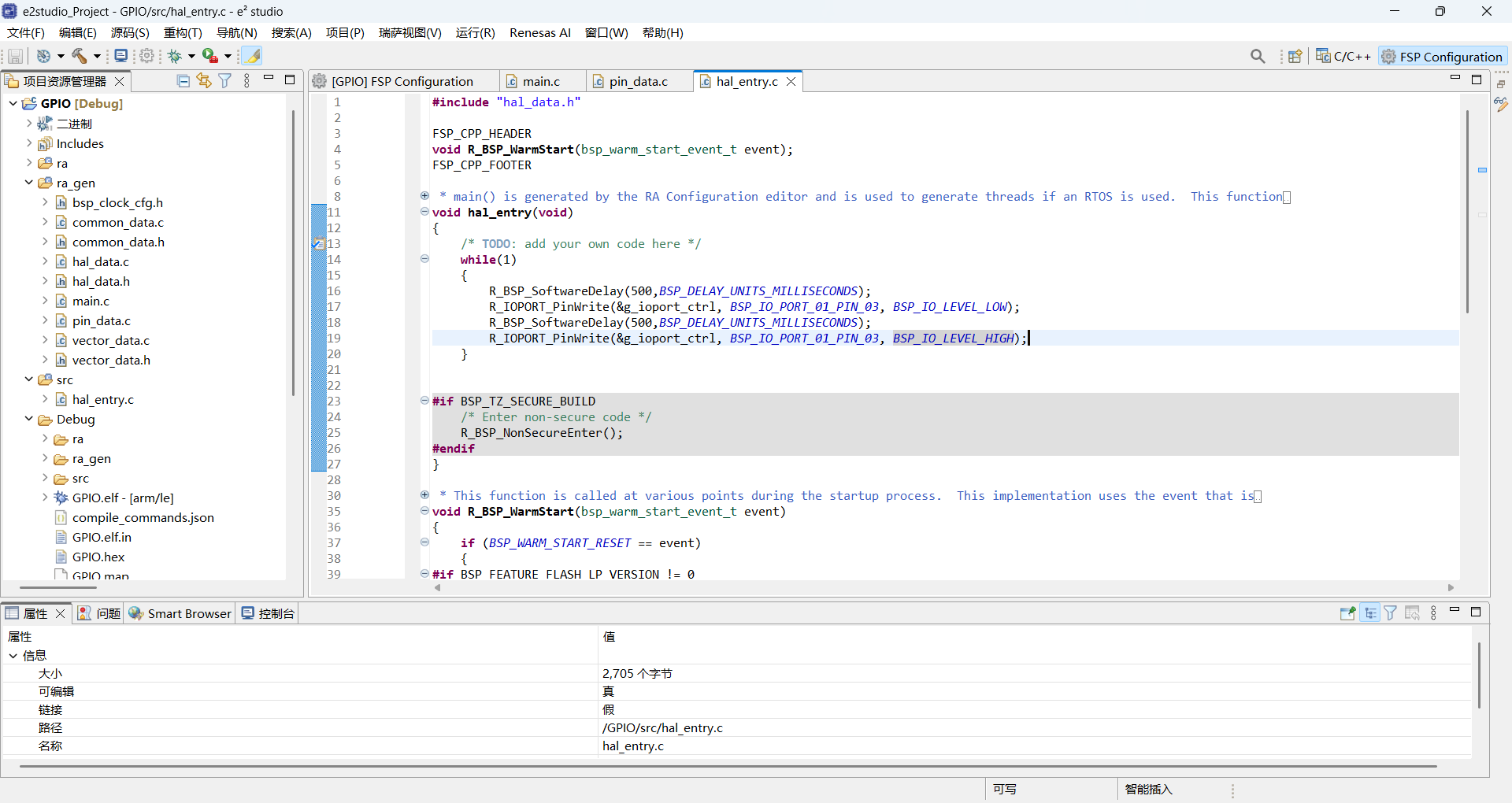This screenshot has width=1512, height=803.
Task: Click the open console monitor icon
Action: [120, 56]
